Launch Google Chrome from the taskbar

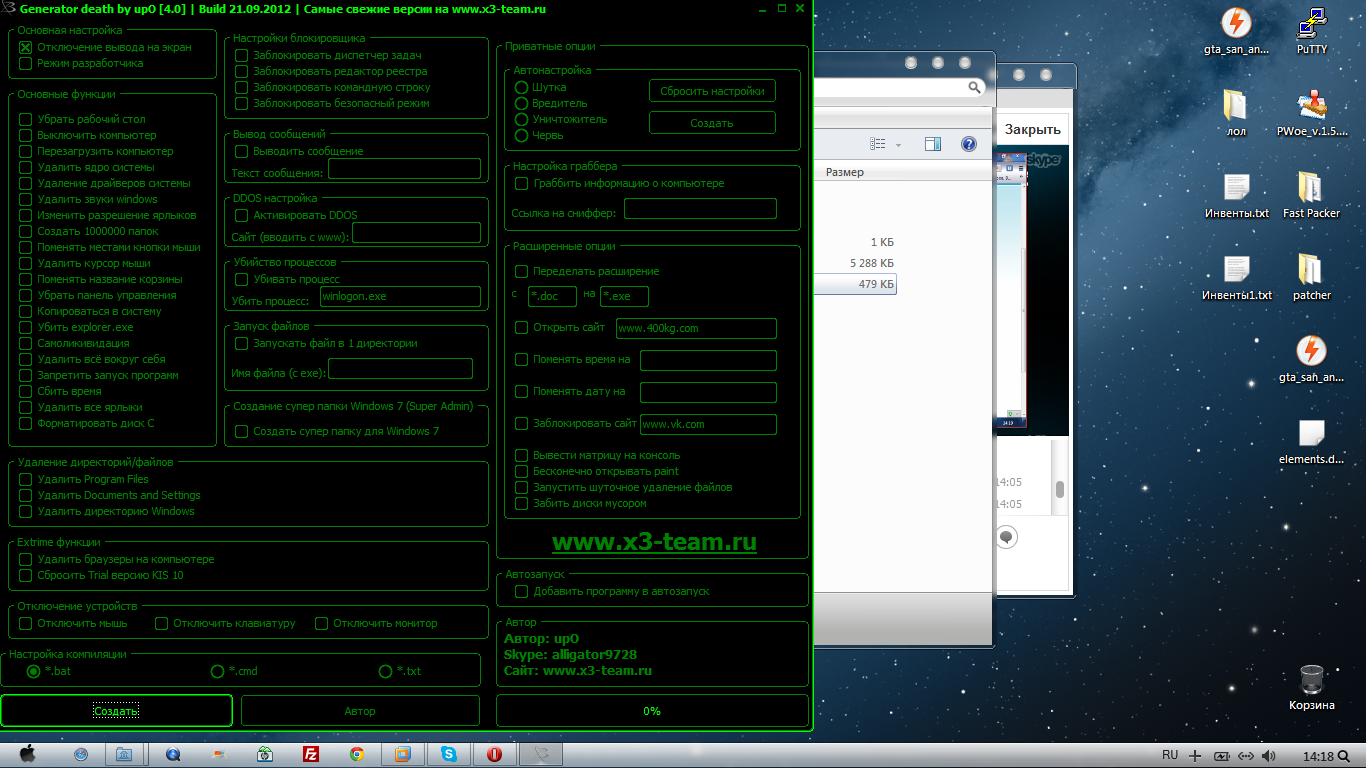coord(357,755)
